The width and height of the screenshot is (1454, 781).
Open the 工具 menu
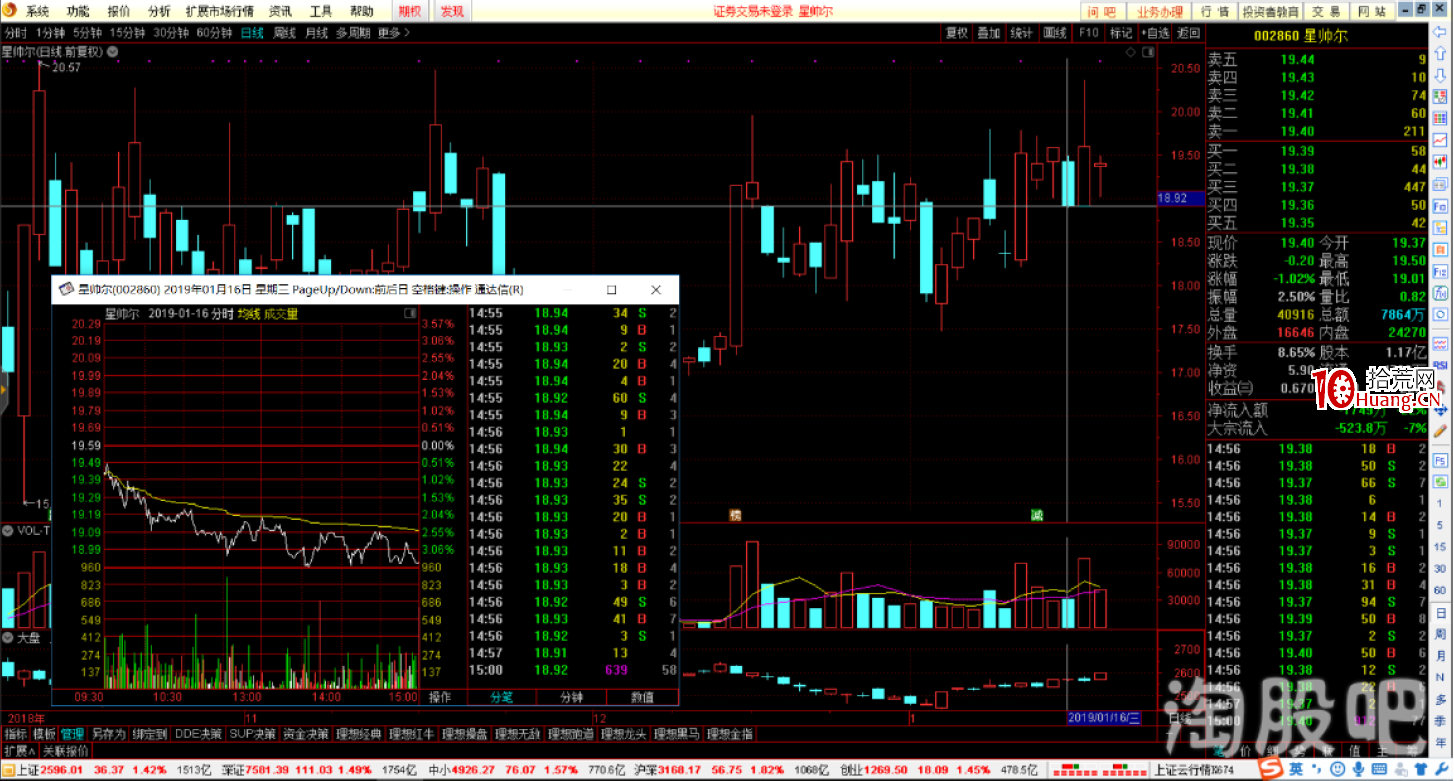click(321, 12)
